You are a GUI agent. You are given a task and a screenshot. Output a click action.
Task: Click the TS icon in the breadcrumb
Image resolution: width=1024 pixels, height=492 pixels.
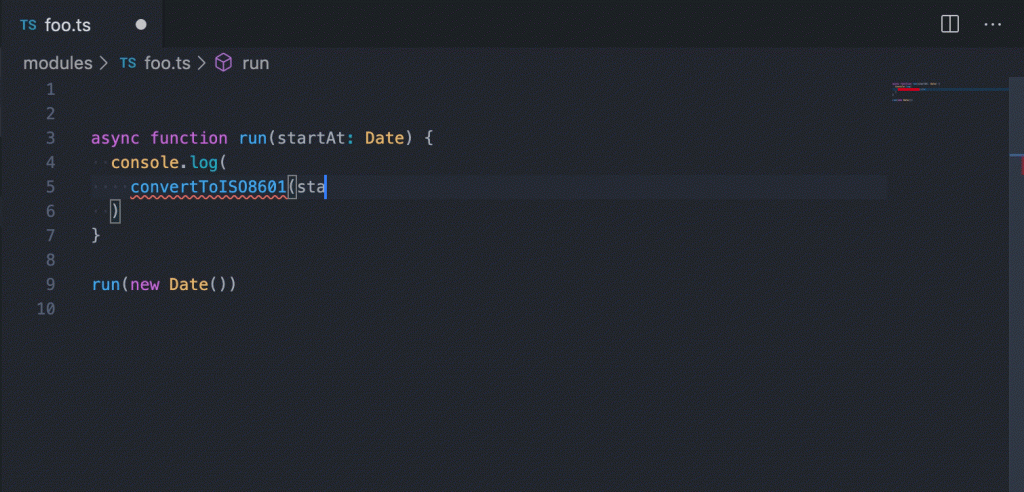128,63
